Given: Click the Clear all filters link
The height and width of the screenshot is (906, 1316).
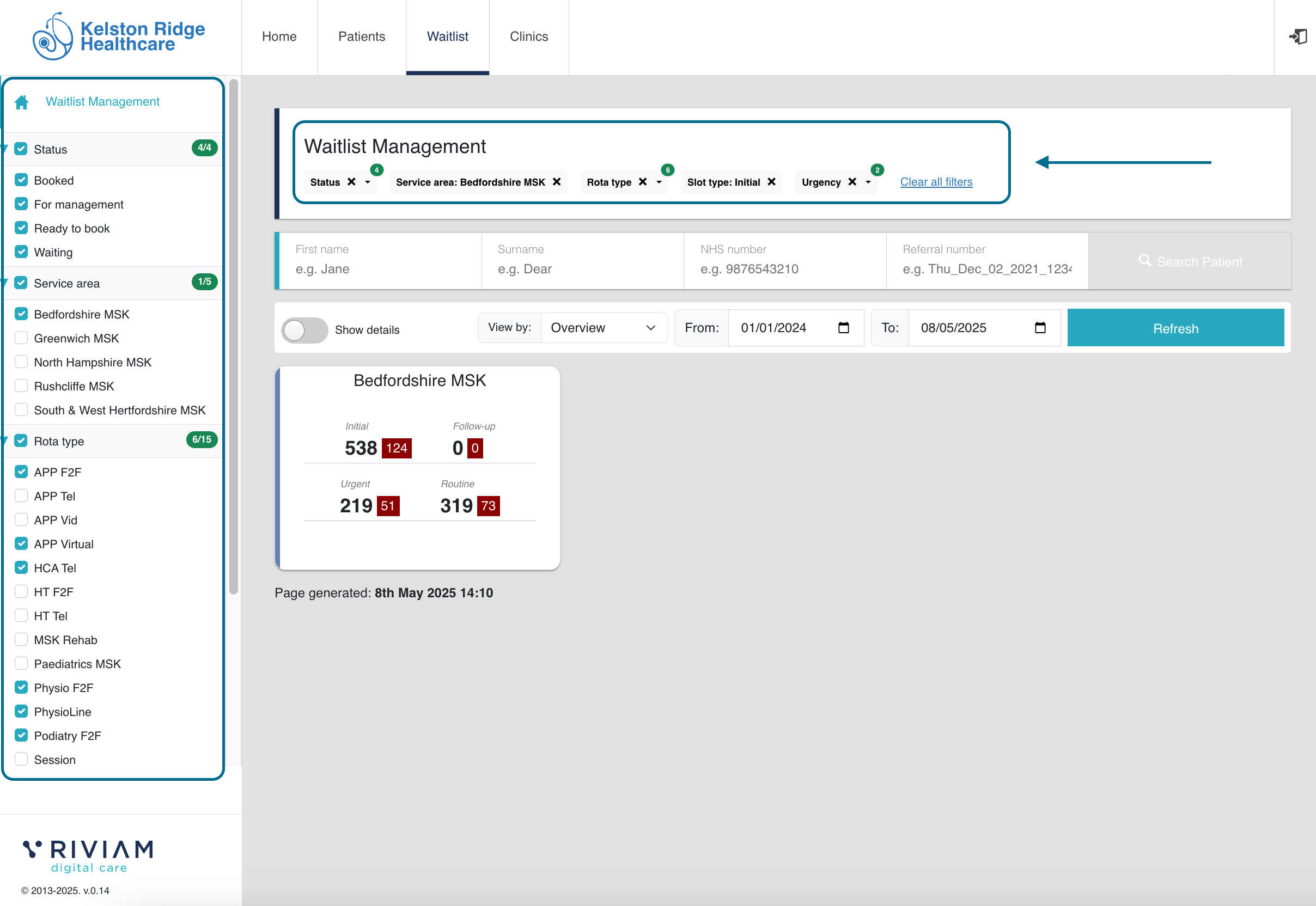Looking at the screenshot, I should (x=936, y=182).
